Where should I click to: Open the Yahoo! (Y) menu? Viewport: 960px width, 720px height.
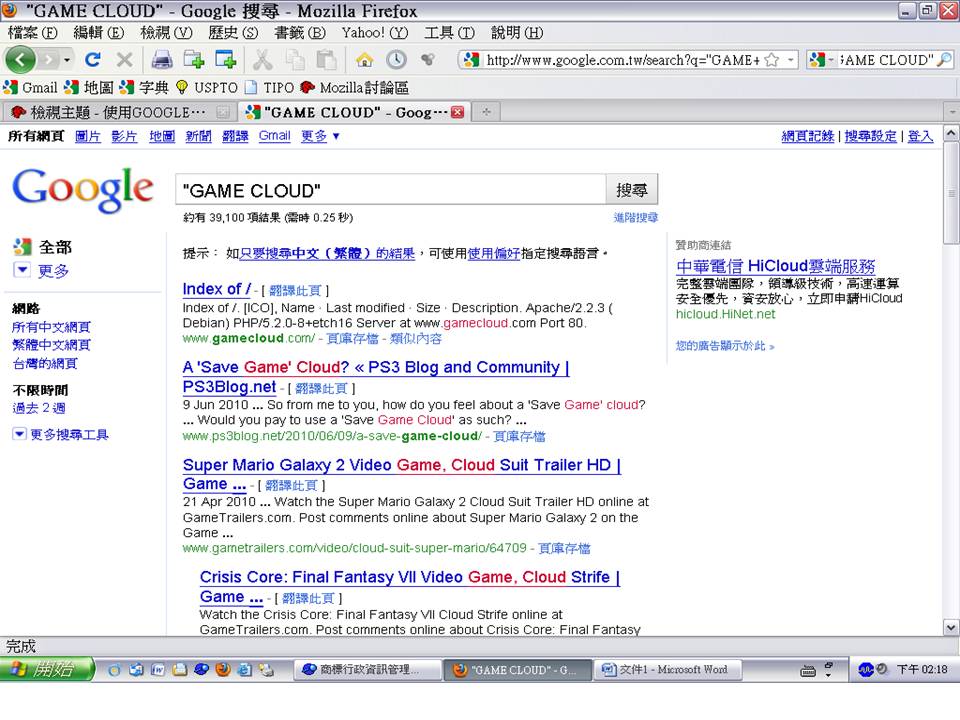(375, 32)
